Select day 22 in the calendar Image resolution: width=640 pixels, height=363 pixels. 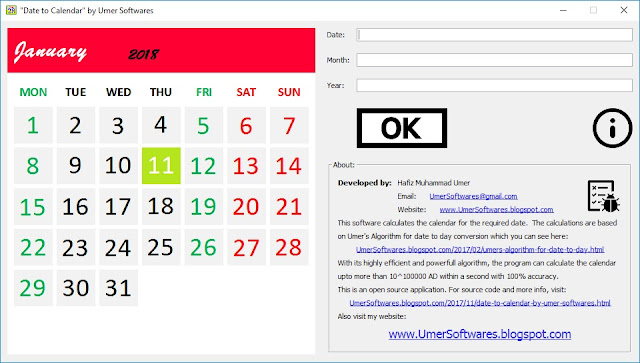pos(33,247)
